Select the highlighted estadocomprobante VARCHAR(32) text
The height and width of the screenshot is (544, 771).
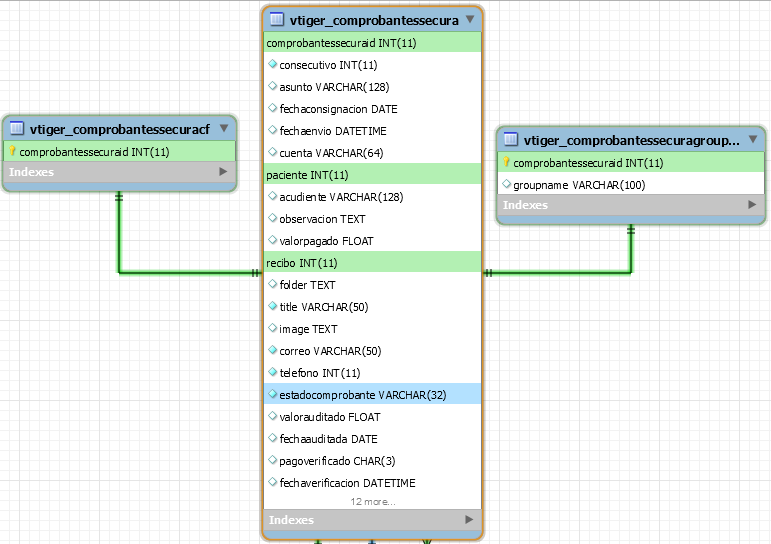(x=363, y=395)
